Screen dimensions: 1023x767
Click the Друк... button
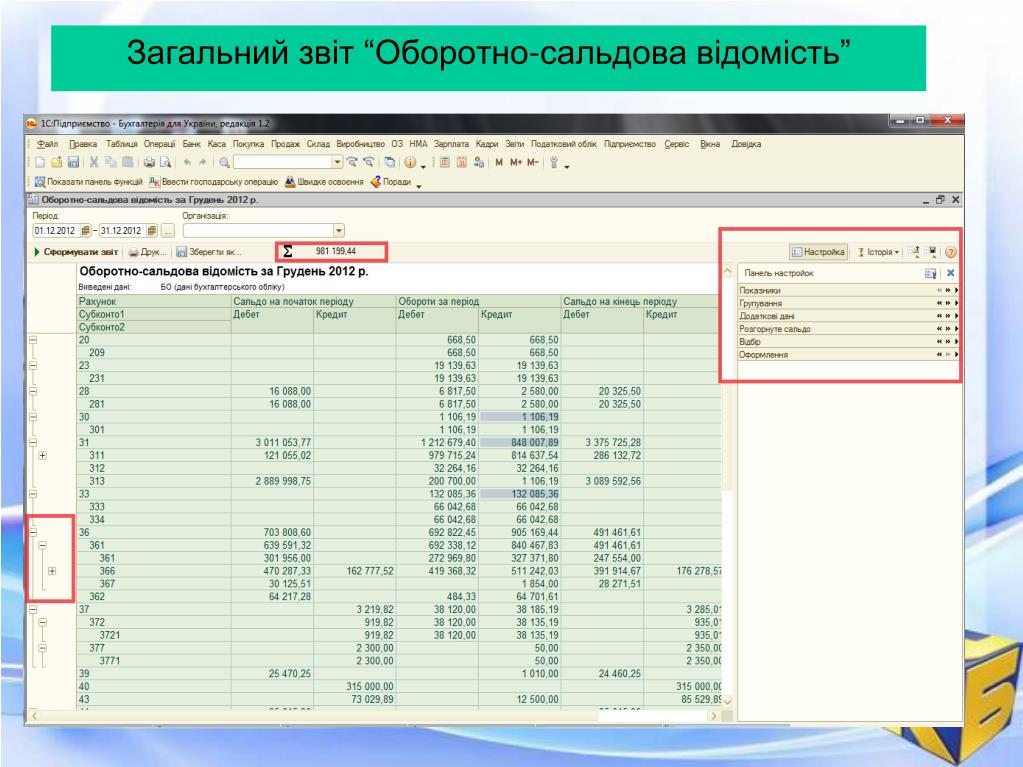[x=147, y=252]
